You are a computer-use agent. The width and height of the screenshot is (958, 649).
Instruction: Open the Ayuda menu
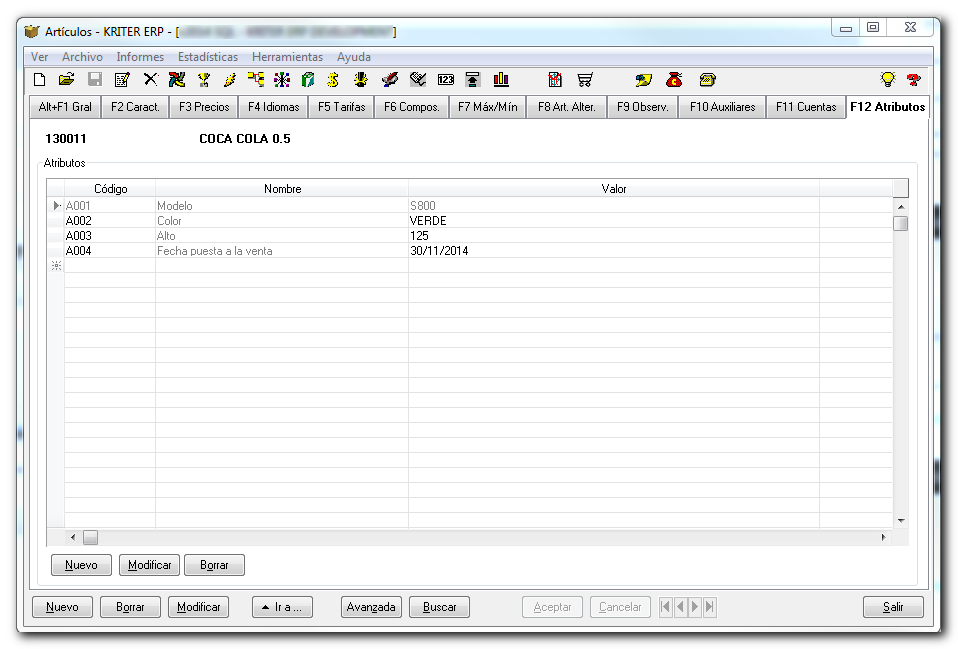[354, 57]
